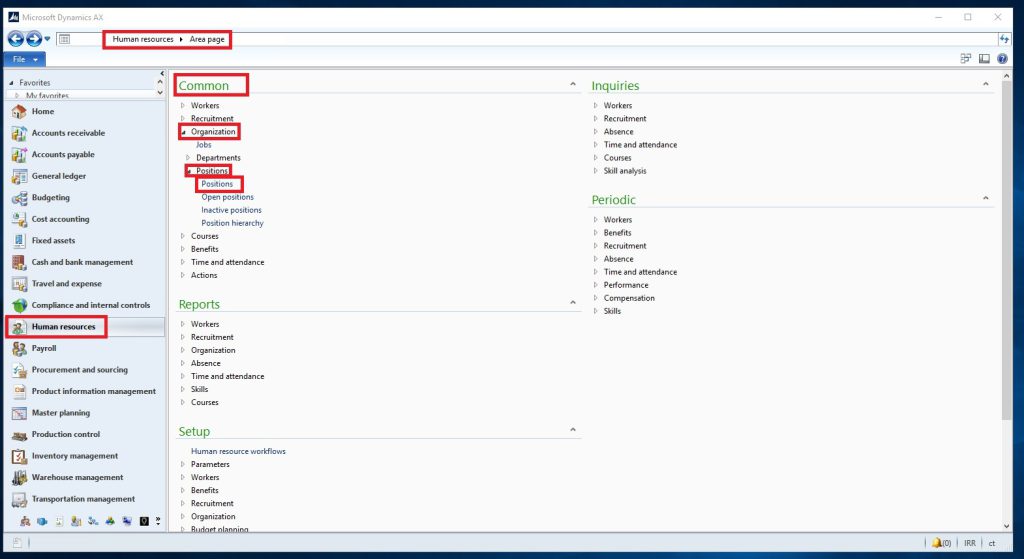Screen dimensions: 1024x559
Task: Open the Payroll module icon
Action: (19, 349)
